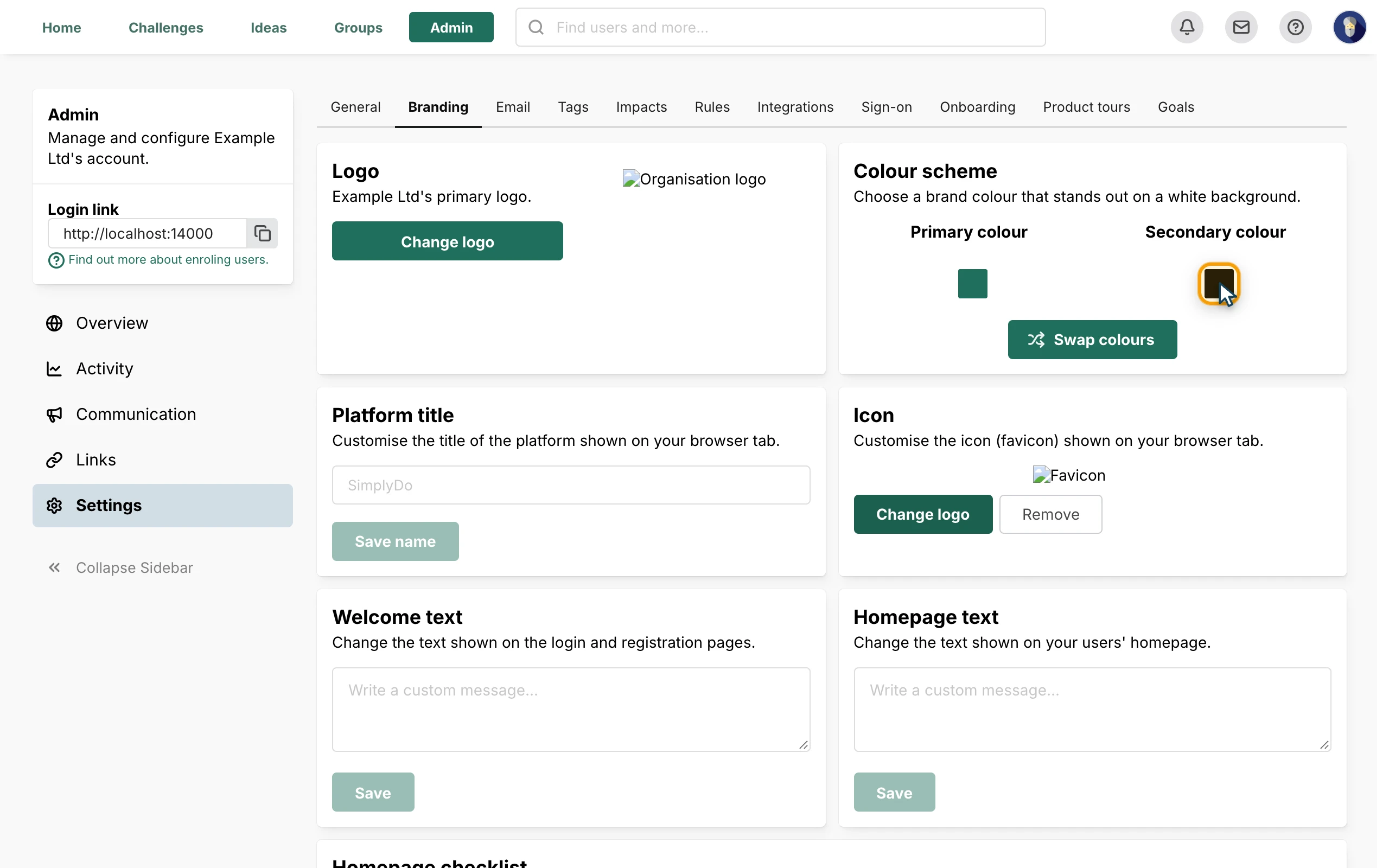
Task: Open Overview in the sidebar
Action: (162, 323)
